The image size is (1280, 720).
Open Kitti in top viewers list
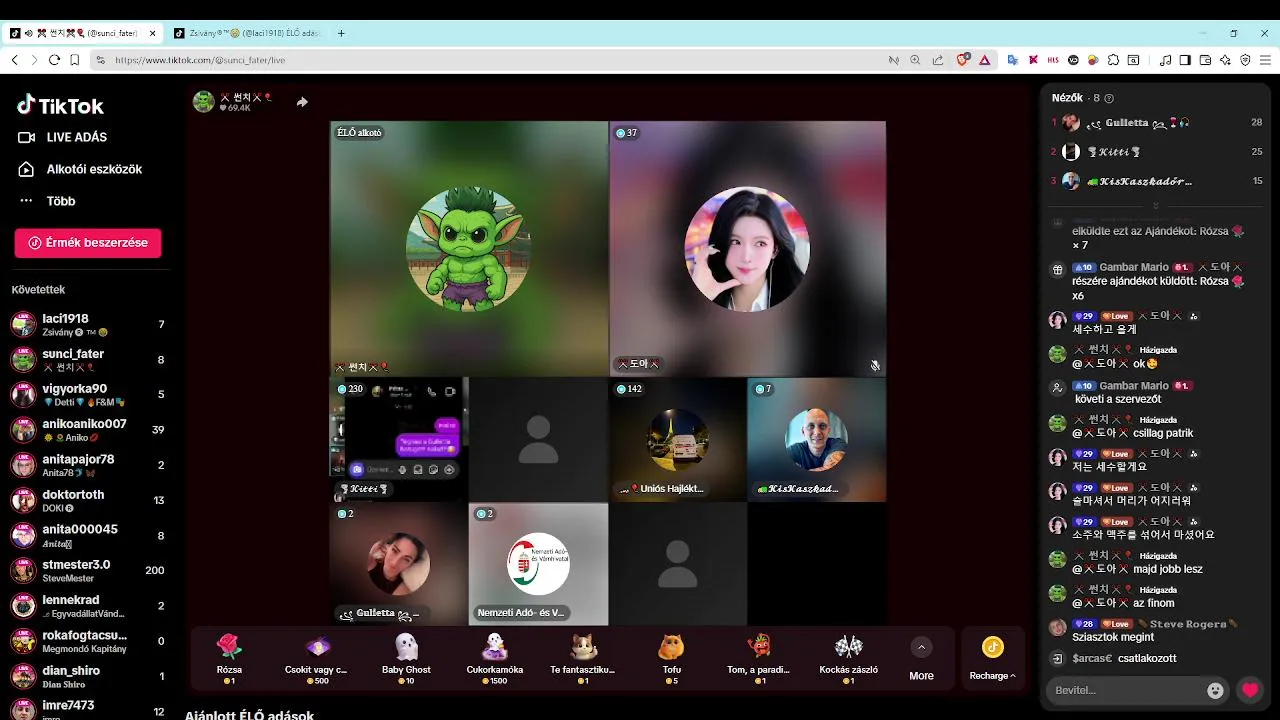tap(1156, 152)
